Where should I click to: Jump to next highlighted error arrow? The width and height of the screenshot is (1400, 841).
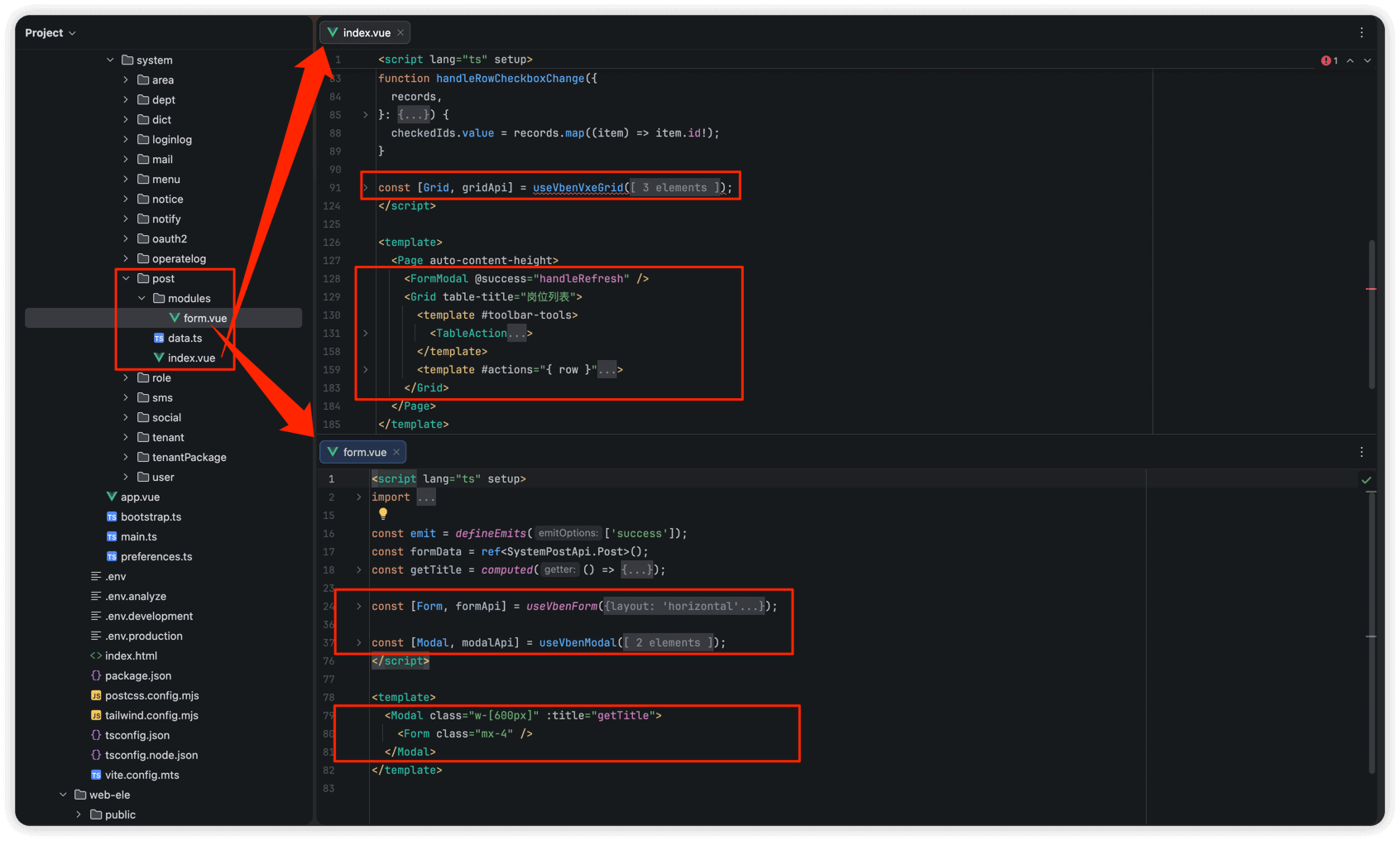click(x=1368, y=60)
